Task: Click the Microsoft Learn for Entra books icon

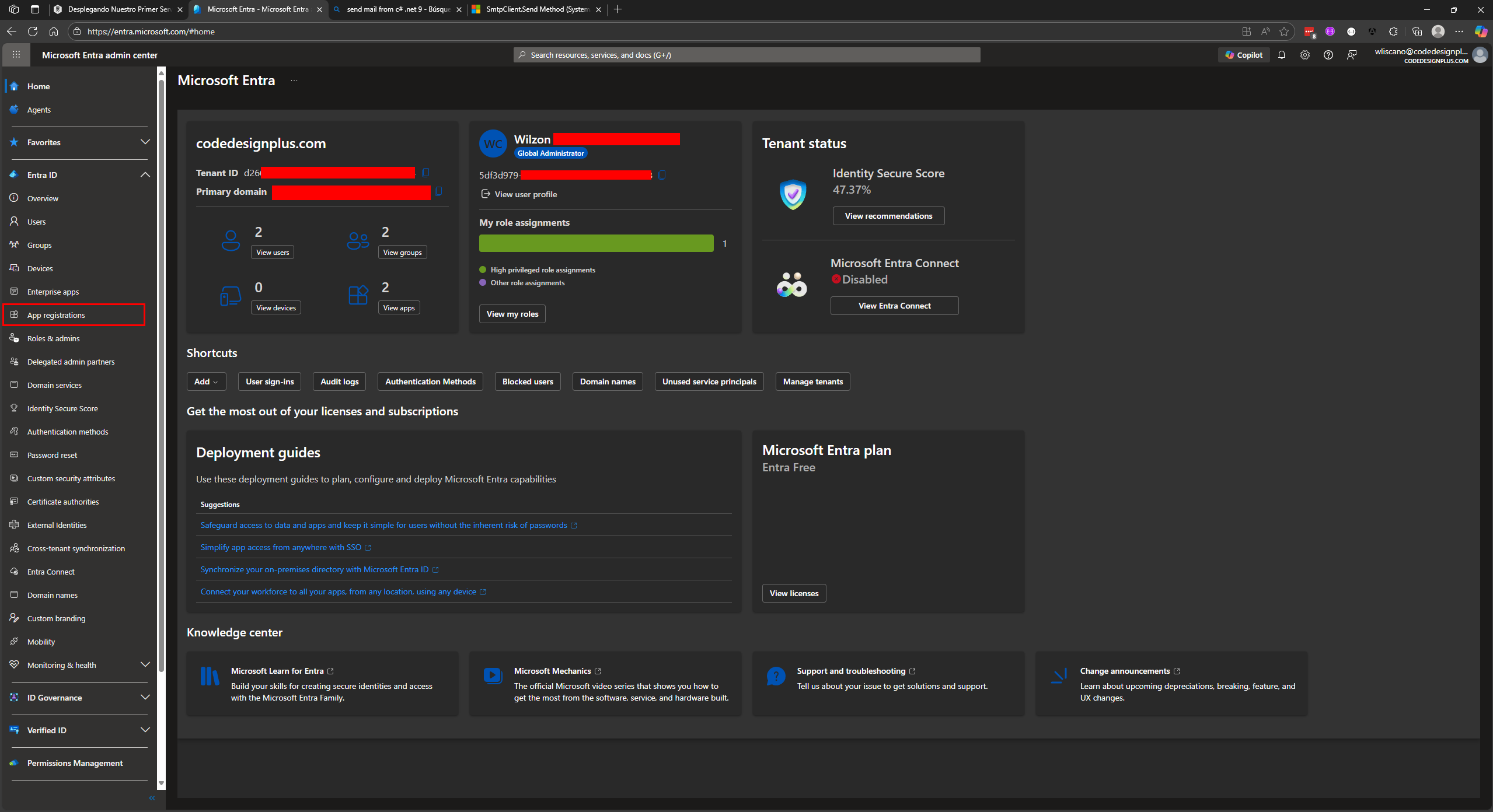Action: point(210,677)
